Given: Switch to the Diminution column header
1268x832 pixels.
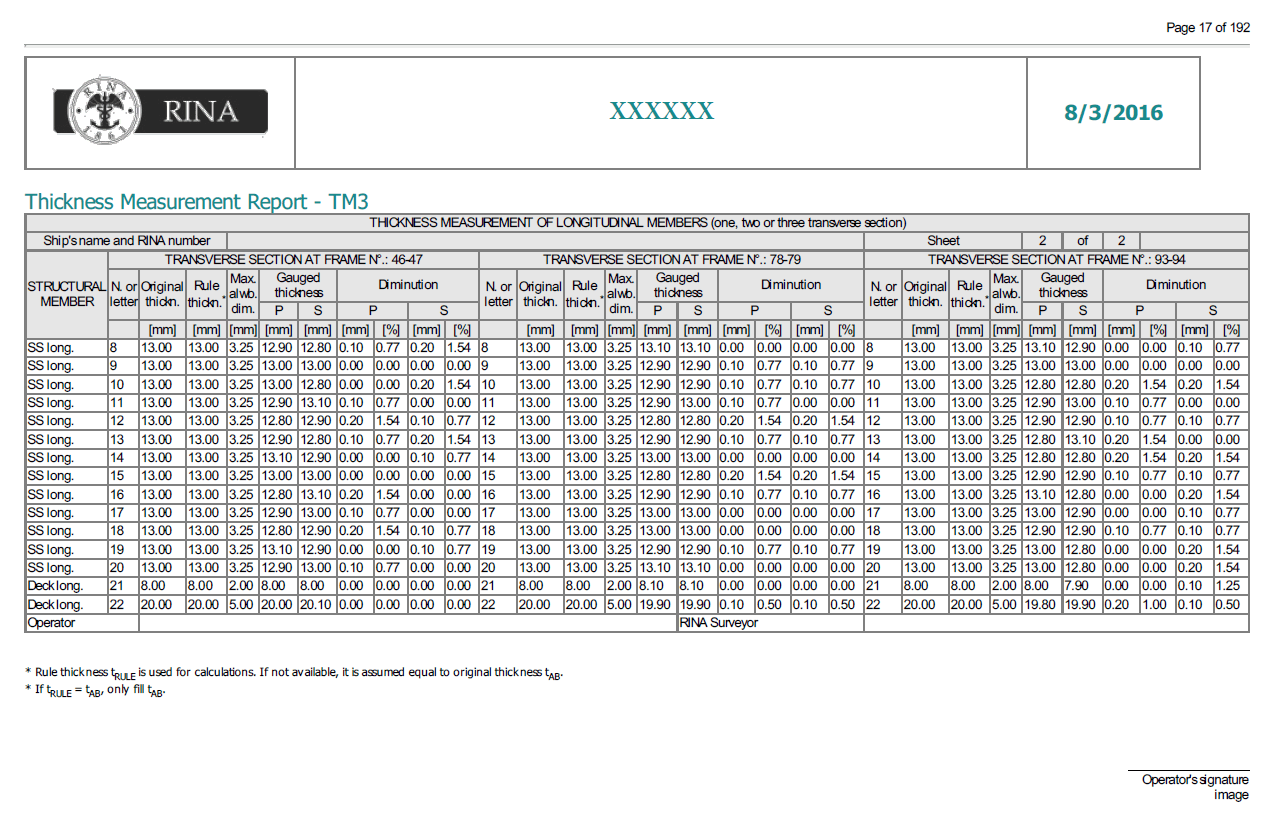Looking at the screenshot, I should (x=407, y=284).
